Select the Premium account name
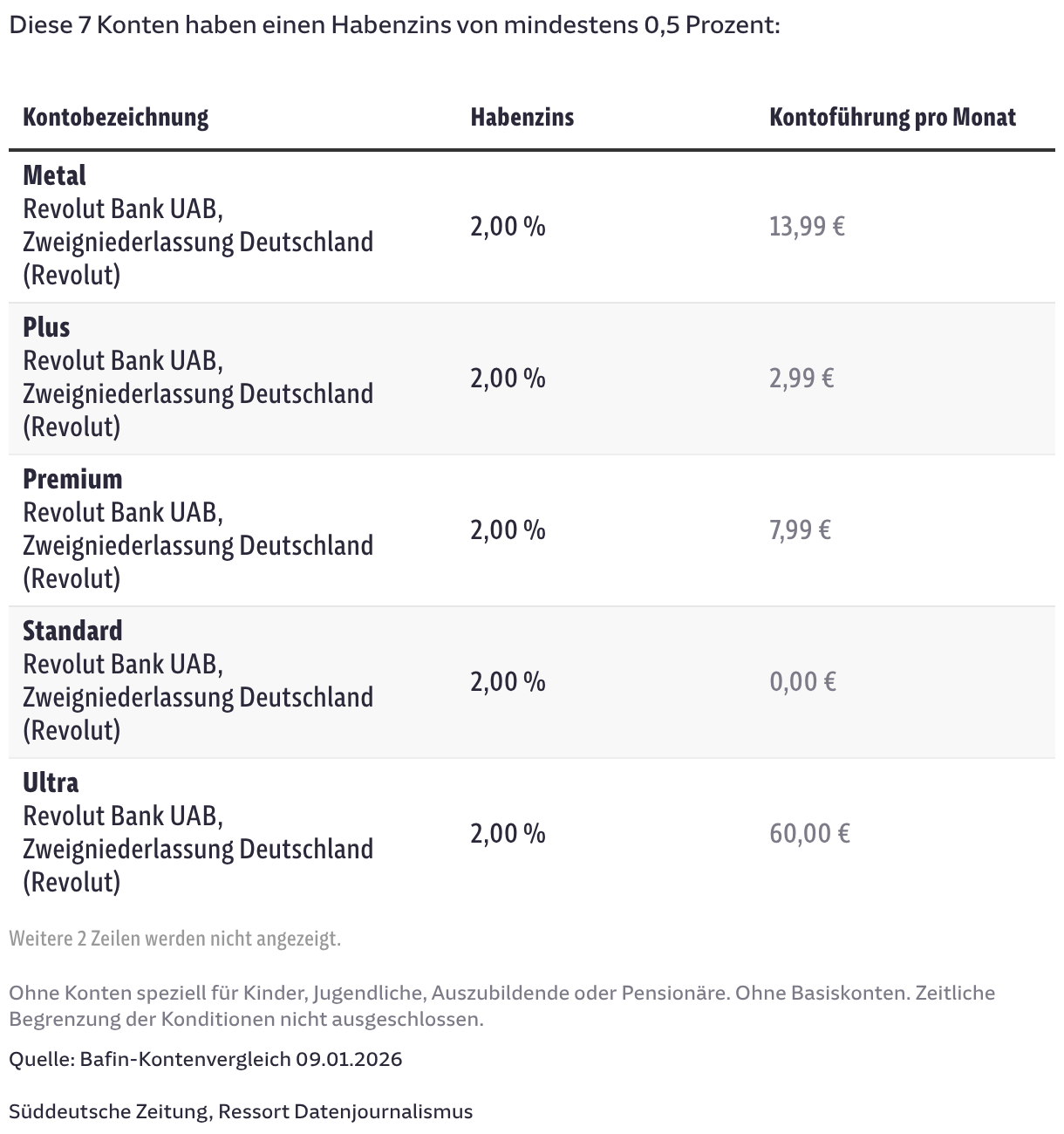The image size is (1064, 1134). point(72,479)
